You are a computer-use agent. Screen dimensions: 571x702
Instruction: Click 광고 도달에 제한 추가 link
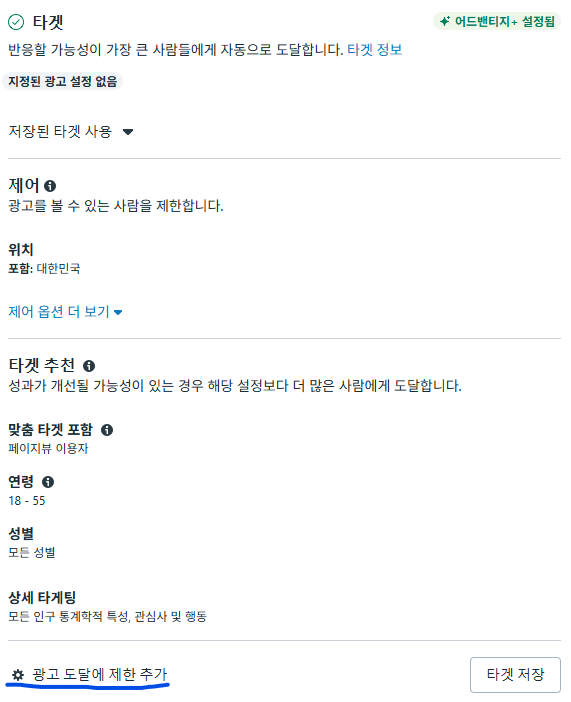coord(99,674)
